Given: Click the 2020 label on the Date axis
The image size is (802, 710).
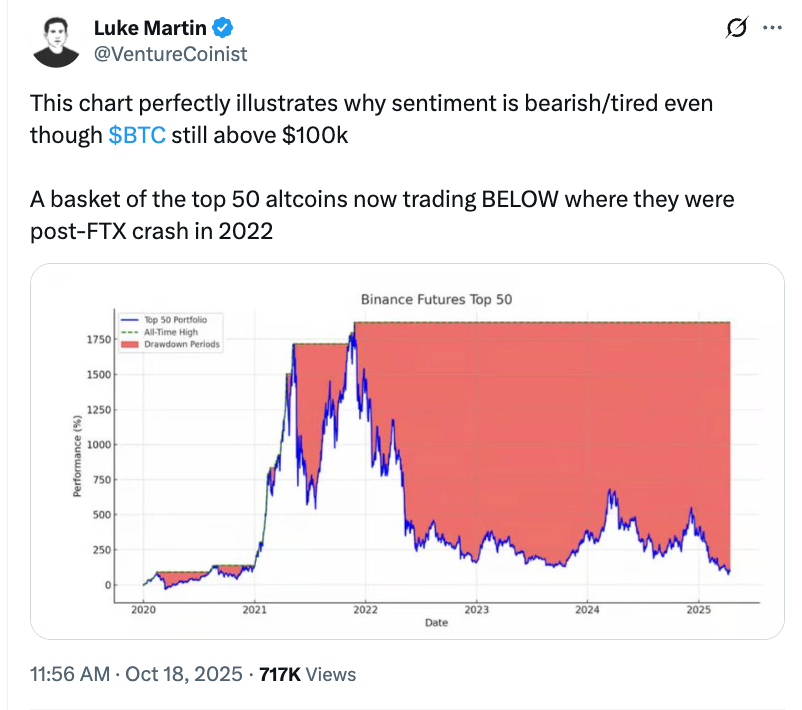Looking at the screenshot, I should (143, 609).
